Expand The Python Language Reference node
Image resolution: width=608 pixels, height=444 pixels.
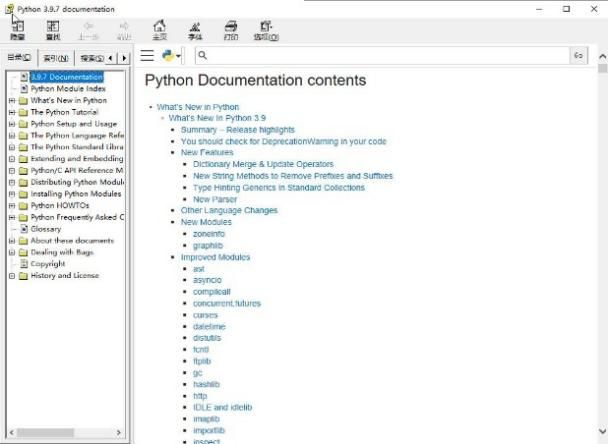12,136
